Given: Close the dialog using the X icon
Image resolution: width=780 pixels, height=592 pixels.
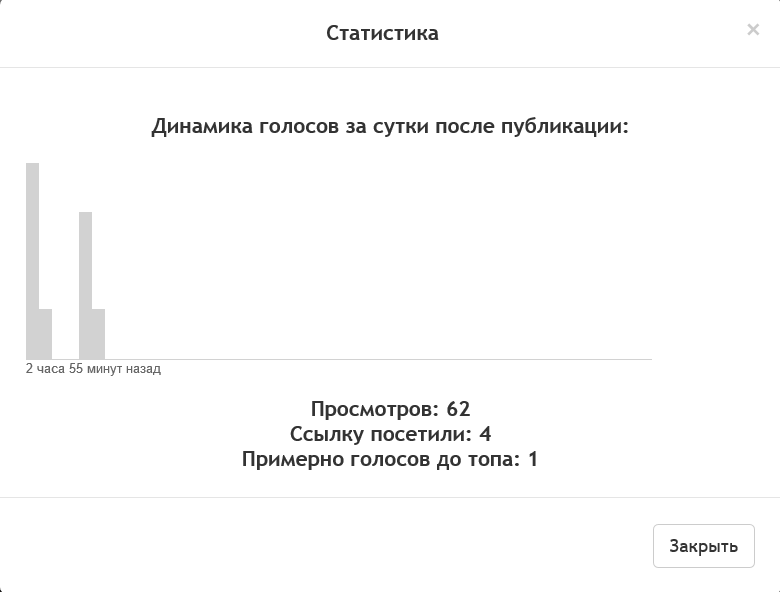Looking at the screenshot, I should point(753,30).
